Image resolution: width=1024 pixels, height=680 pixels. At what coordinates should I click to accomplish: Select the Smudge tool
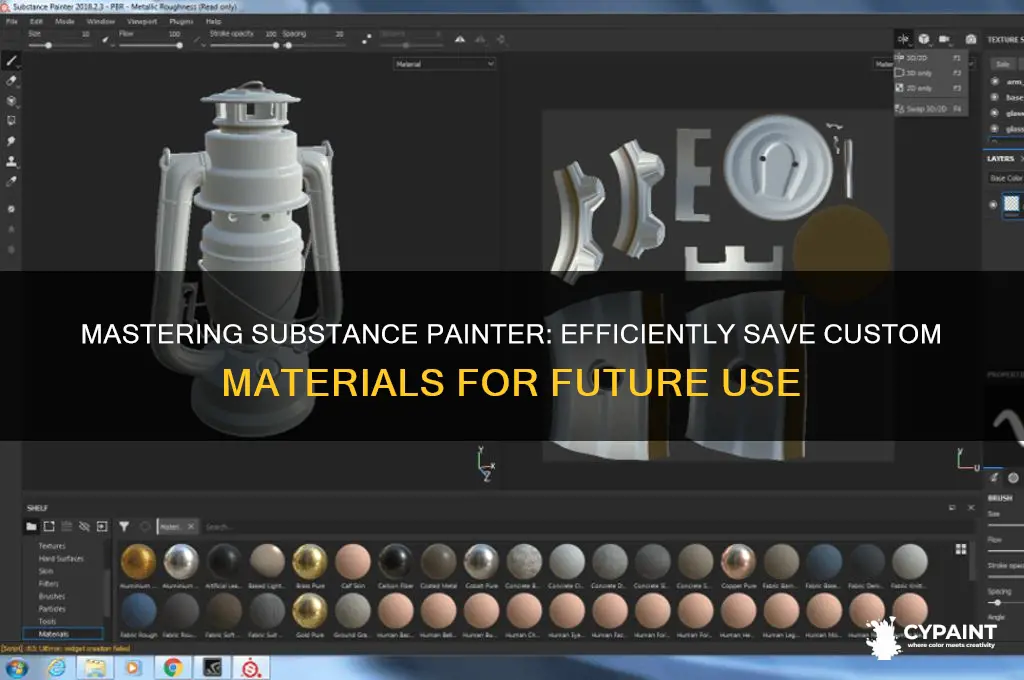tap(11, 141)
